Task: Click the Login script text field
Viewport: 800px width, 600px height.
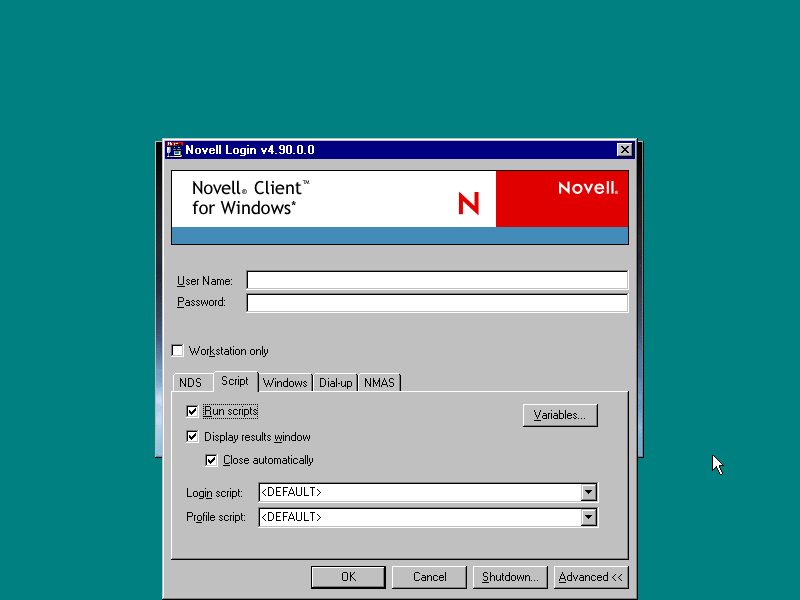Action: [420, 492]
